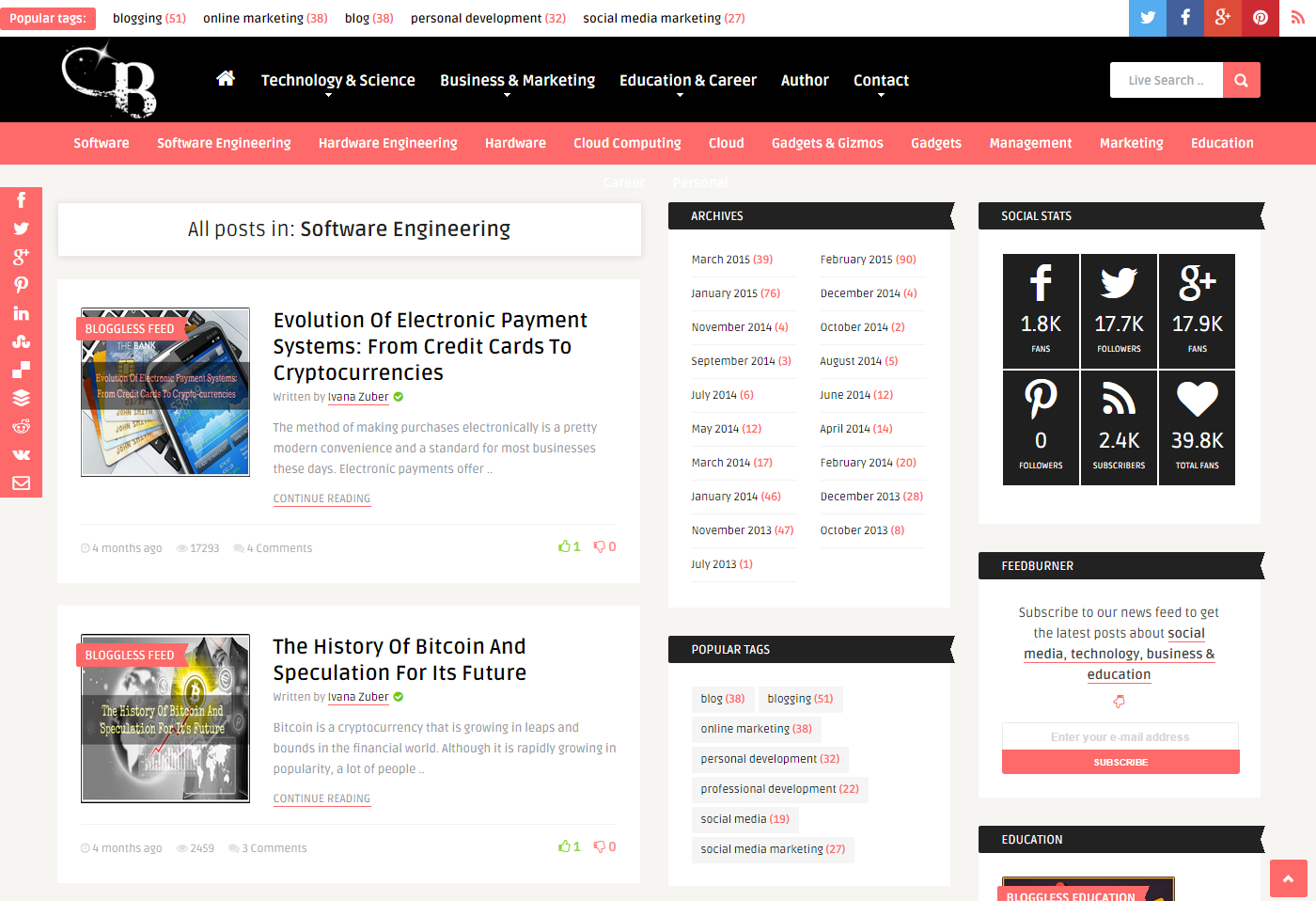Select Education in the category bar

click(1222, 143)
